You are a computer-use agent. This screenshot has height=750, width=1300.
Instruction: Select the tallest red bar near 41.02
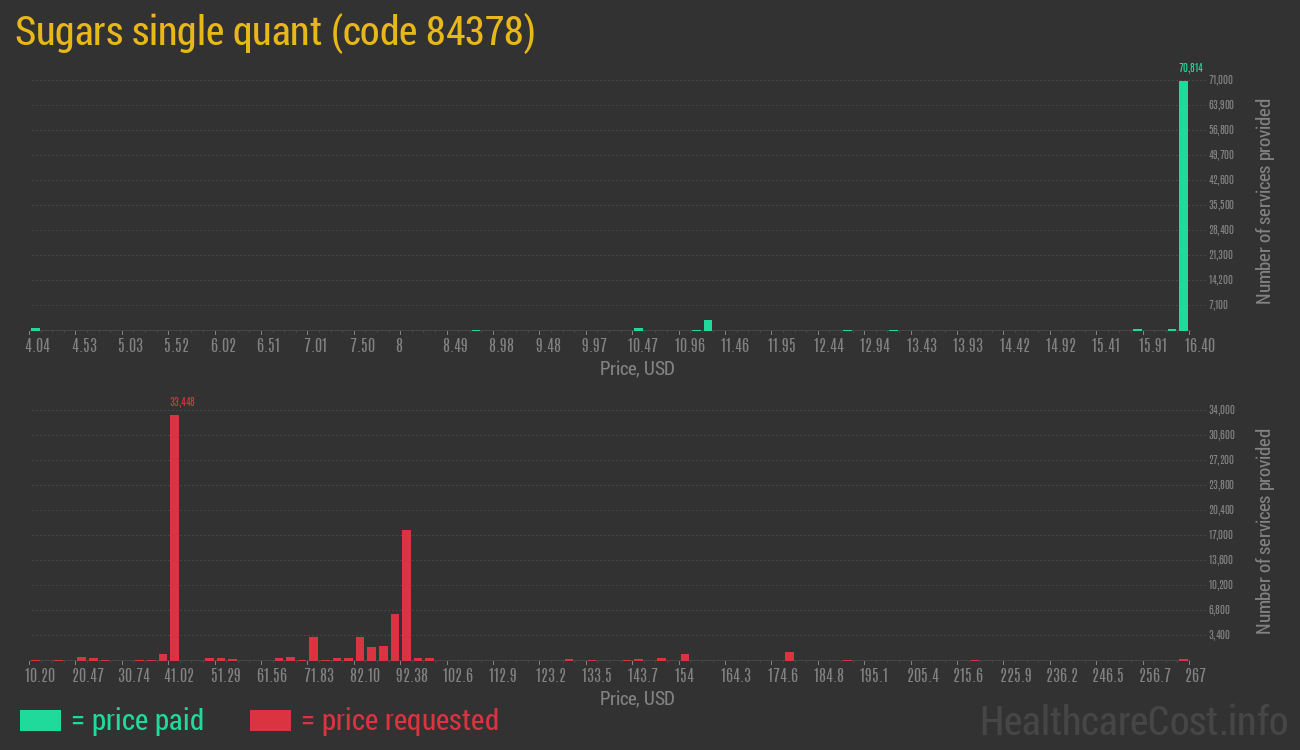tap(176, 535)
